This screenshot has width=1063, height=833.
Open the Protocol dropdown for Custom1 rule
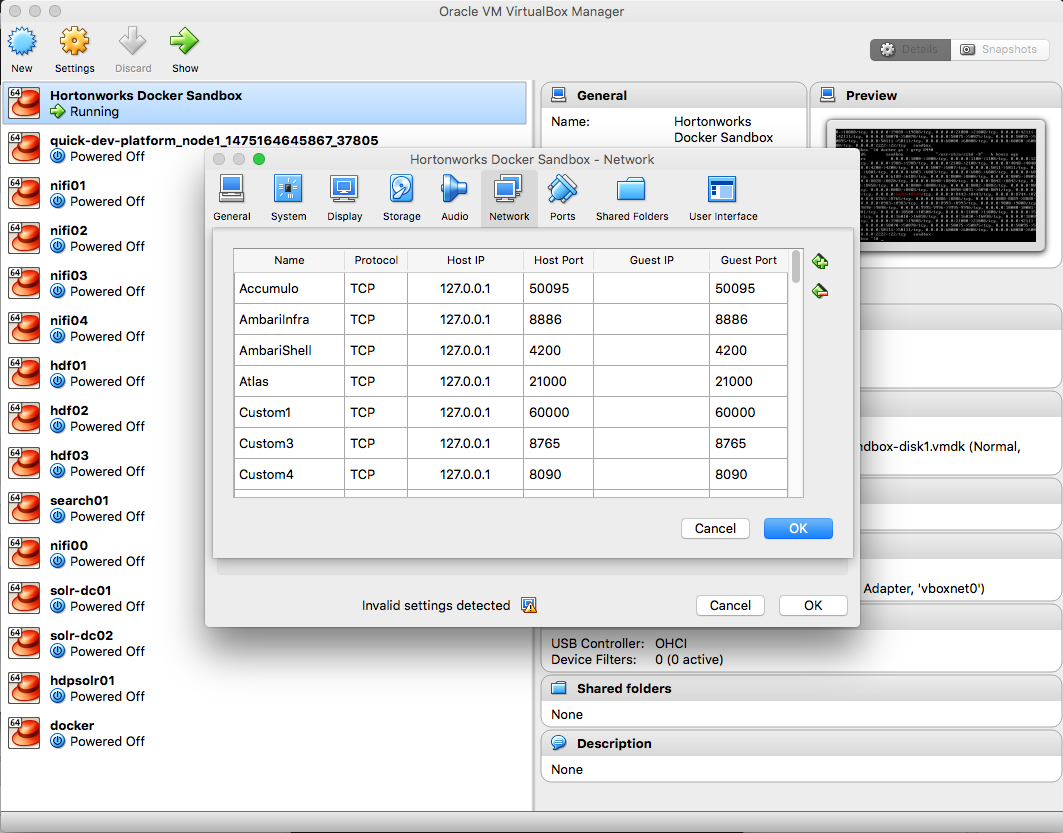pos(376,412)
